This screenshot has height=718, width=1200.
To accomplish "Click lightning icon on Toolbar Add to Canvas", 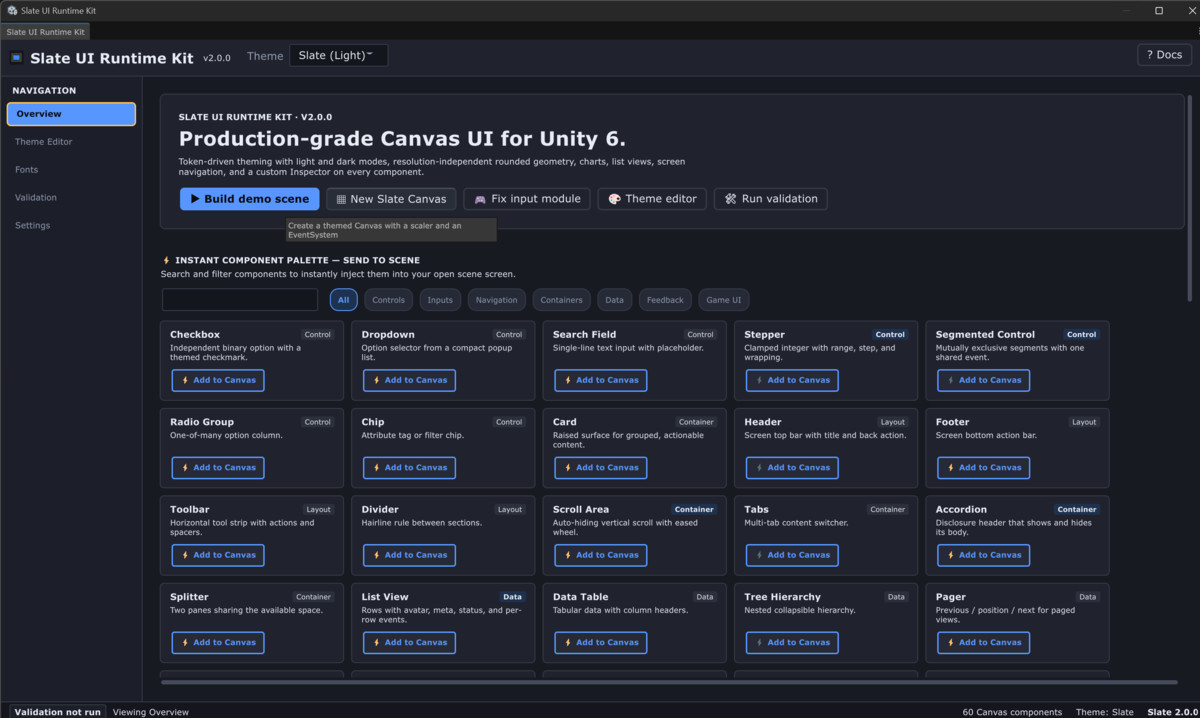I will tap(185, 555).
